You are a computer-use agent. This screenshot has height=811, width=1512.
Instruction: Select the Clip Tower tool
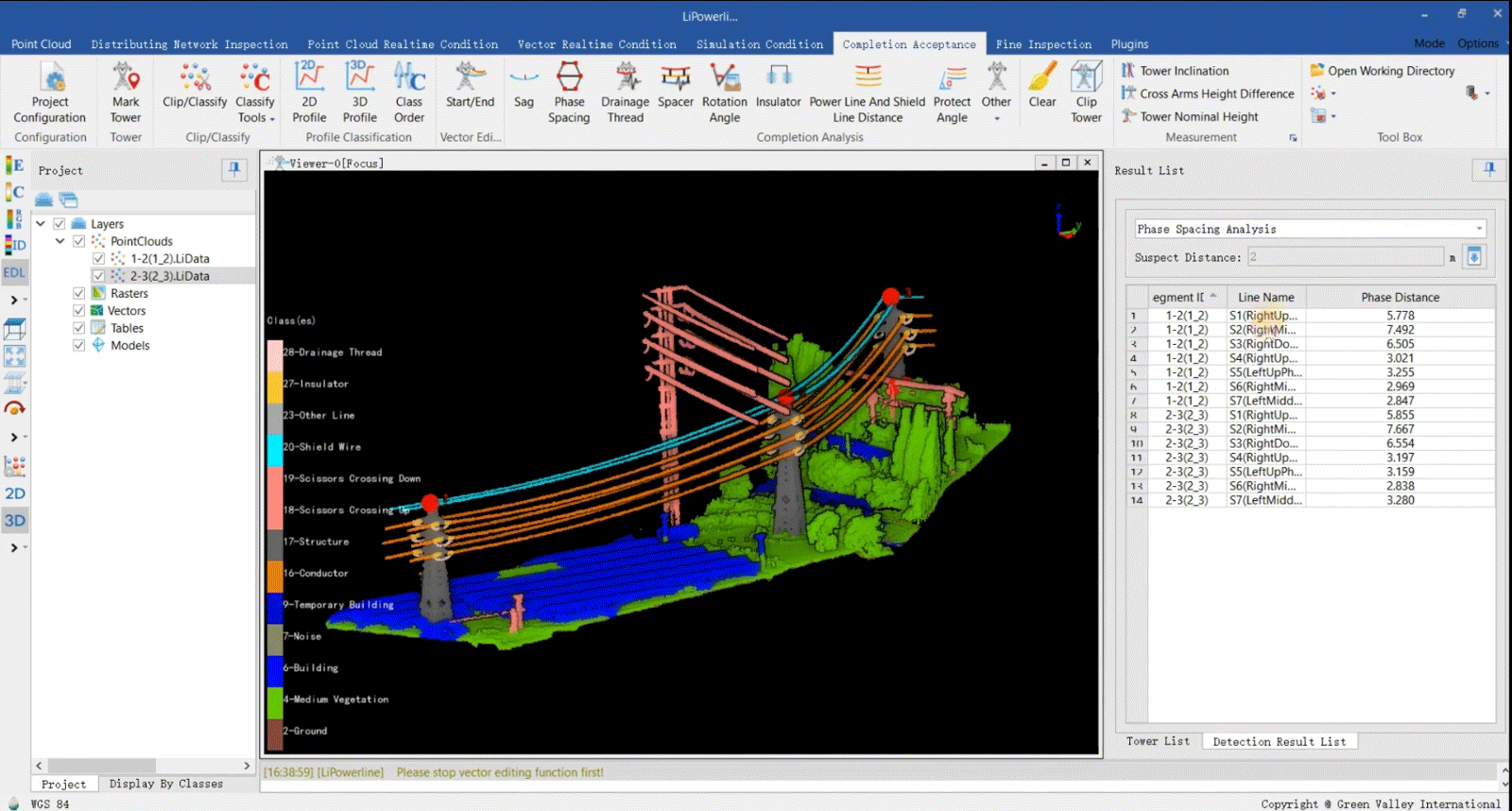(1087, 93)
